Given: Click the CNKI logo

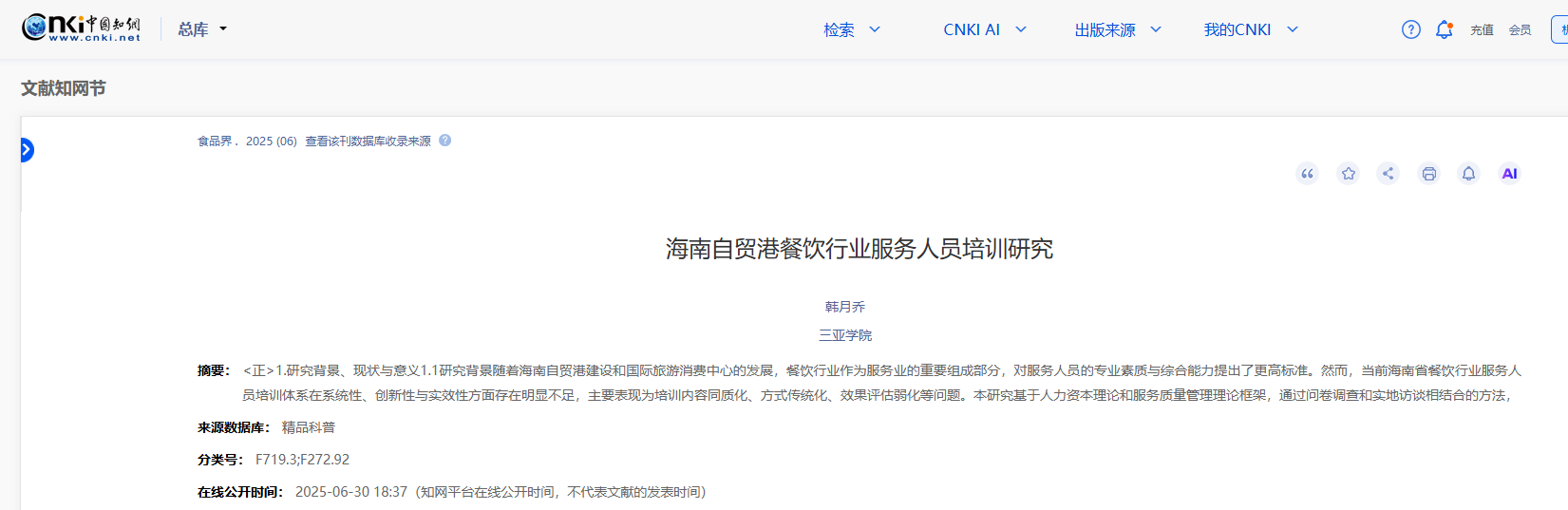Looking at the screenshot, I should tap(82, 28).
